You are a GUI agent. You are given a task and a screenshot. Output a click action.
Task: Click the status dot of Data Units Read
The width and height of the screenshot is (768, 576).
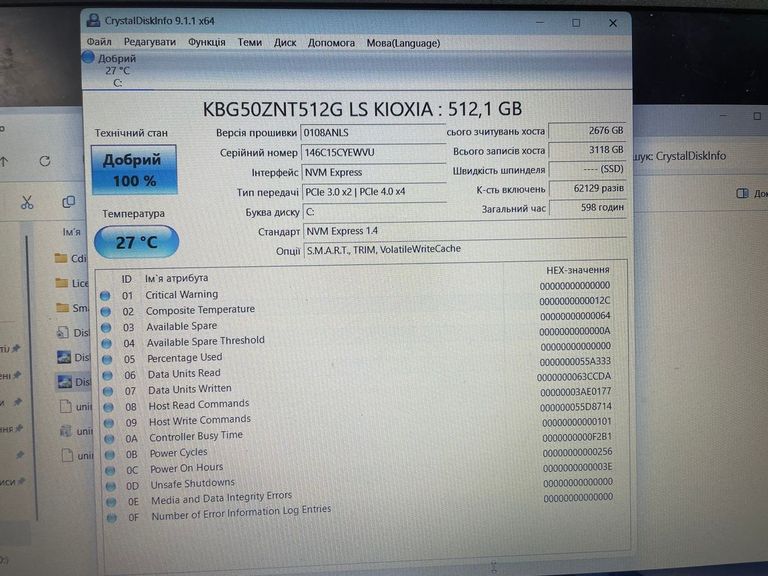(x=107, y=376)
